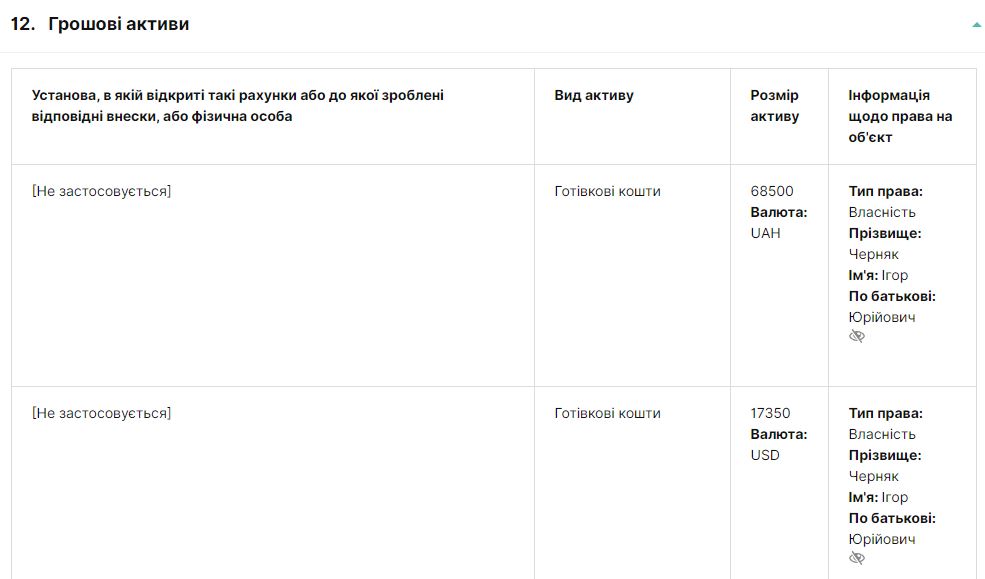Click the crossed-eye icon in the UAH row
The image size is (985, 579).
pos(857,337)
